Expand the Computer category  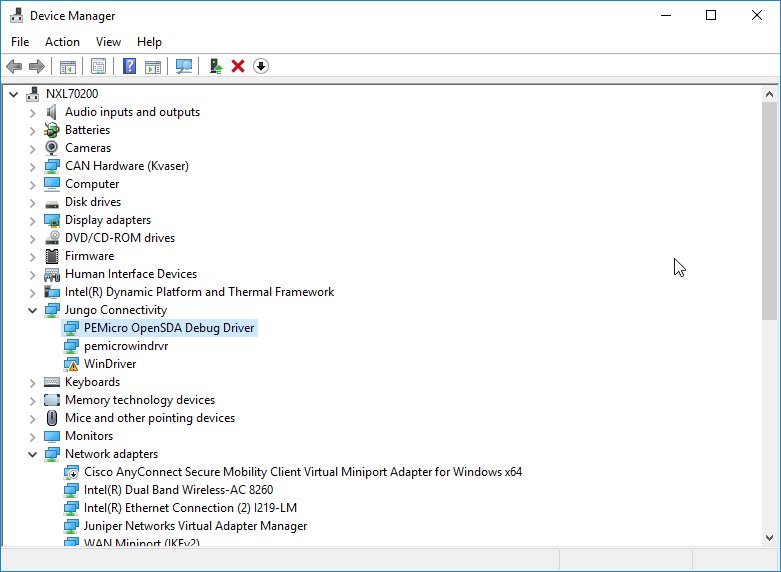(x=32, y=185)
